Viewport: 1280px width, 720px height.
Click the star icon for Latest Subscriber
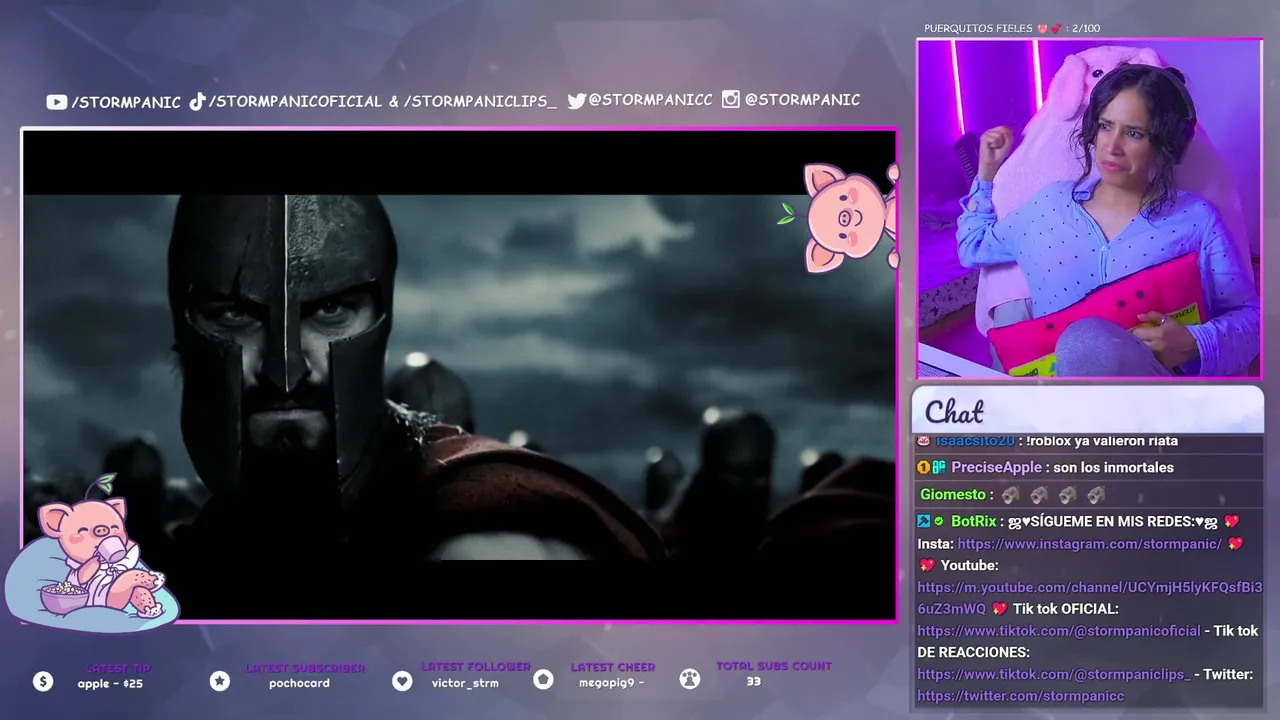220,681
